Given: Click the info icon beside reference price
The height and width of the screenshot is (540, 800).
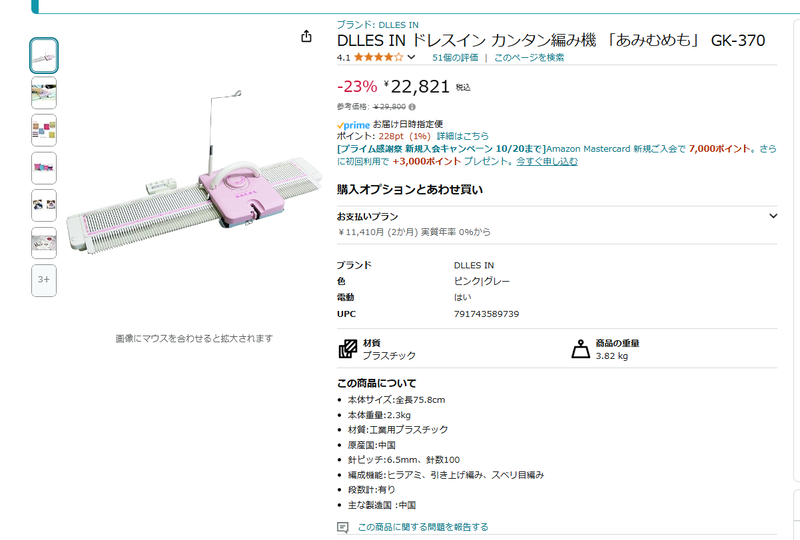Looking at the screenshot, I should click(x=412, y=107).
